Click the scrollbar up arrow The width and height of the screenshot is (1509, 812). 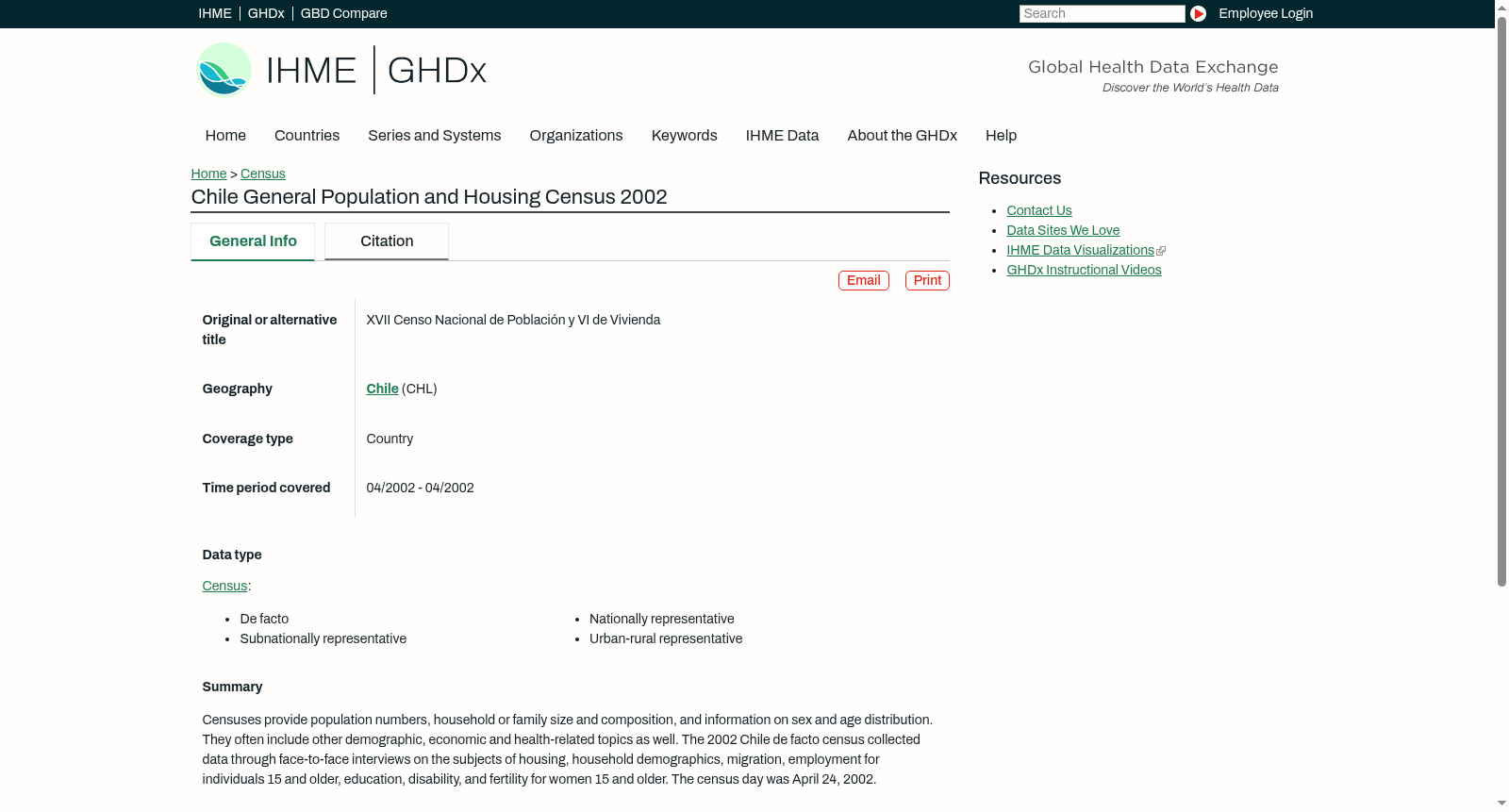[x=1501, y=7]
